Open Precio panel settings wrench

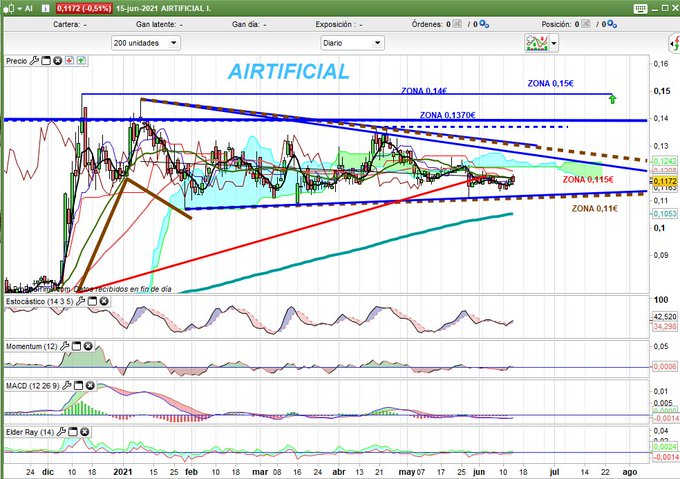(x=34, y=61)
